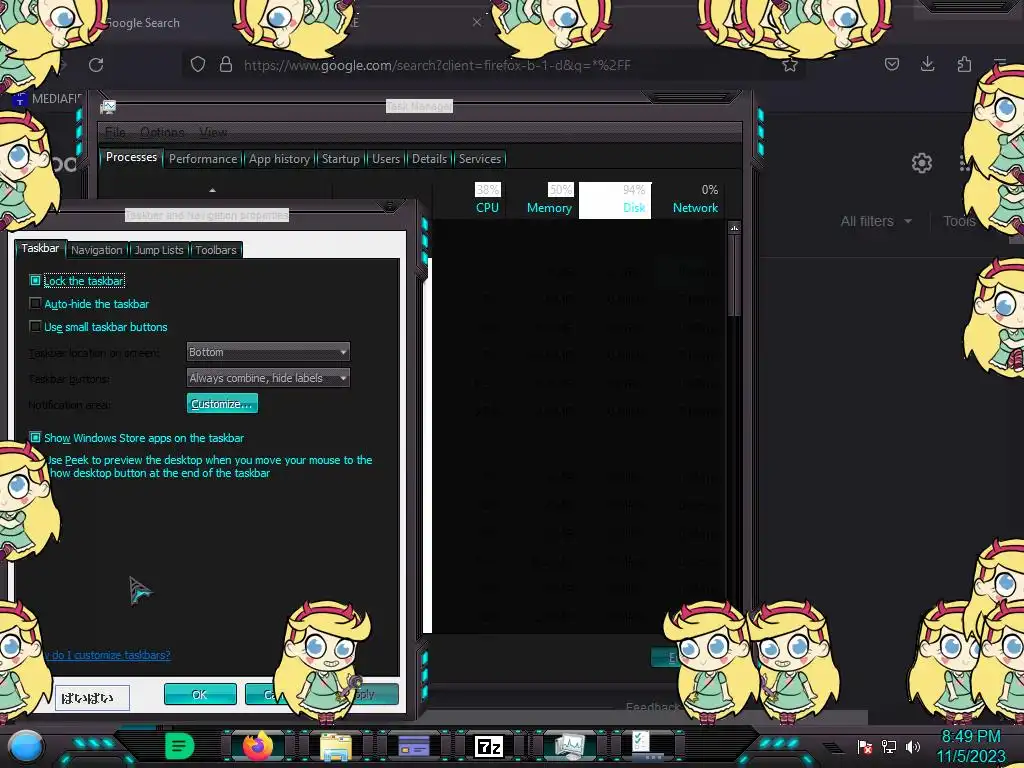Screen dimensions: 1024x768
Task: Open Google quick settings gear icon
Action: [921, 163]
